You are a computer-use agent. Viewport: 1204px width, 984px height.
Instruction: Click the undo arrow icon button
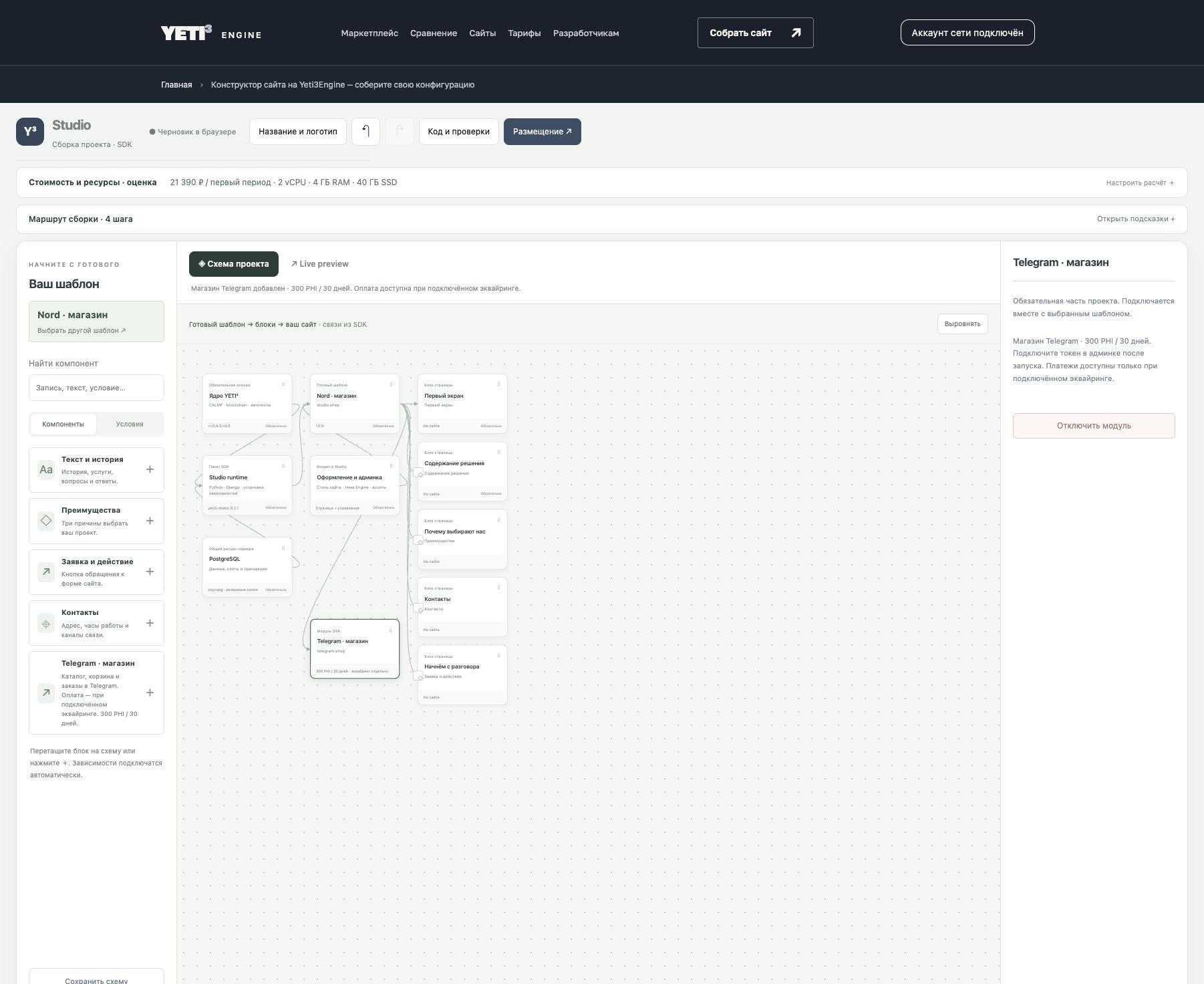pos(365,132)
